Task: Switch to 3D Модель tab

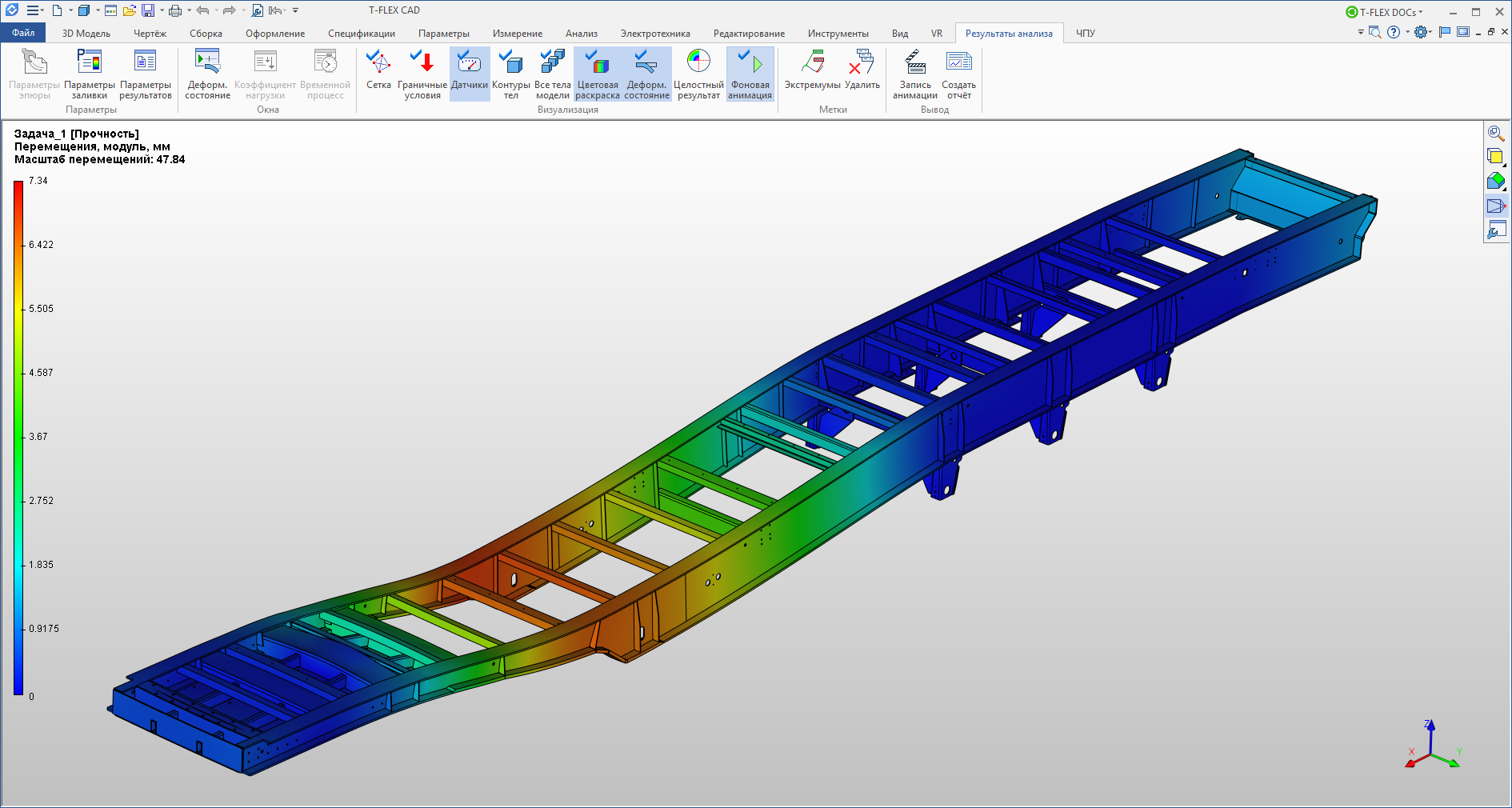Action: 86,34
